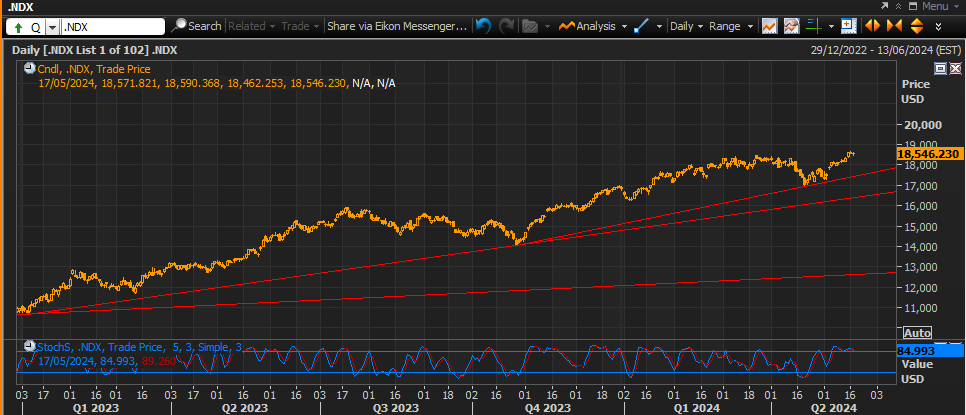966x415 pixels.
Task: Click the clock icon beside Cndl label
Action: point(29,68)
